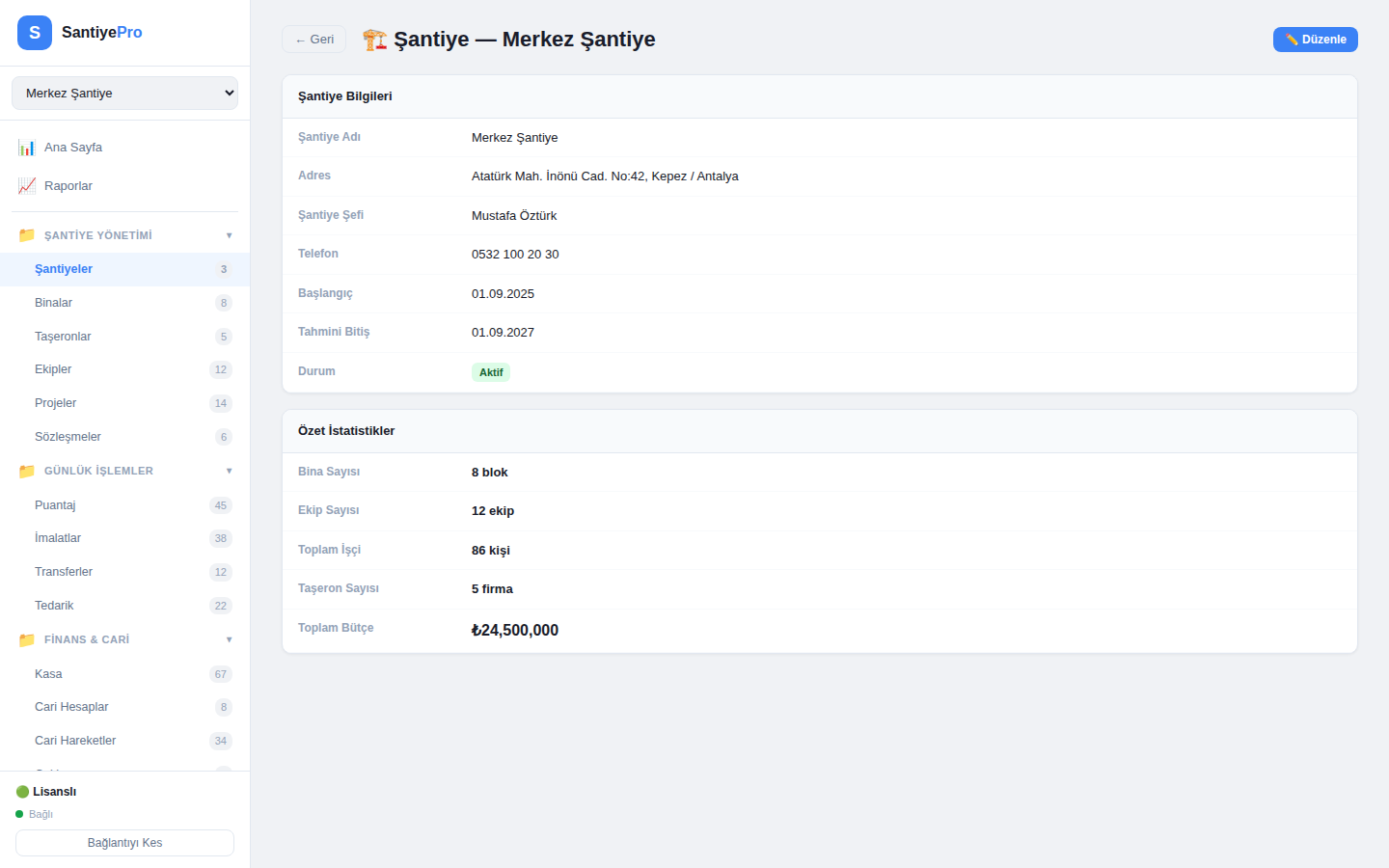Click the Günlük İşlemler folder icon

[x=27, y=472]
